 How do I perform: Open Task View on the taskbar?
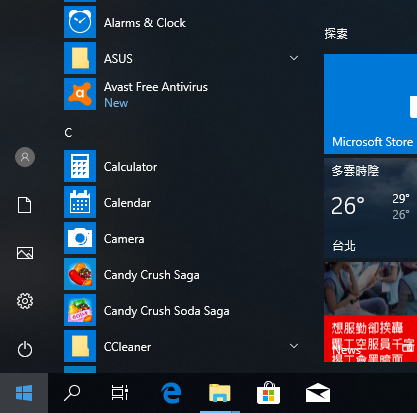point(120,392)
